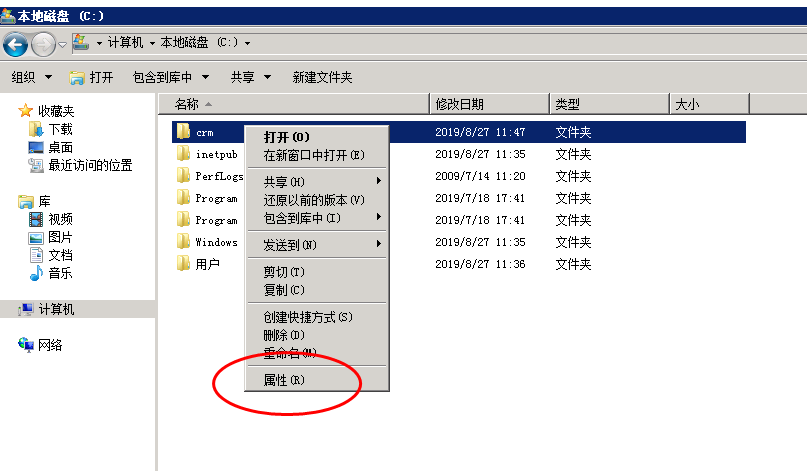Viewport: 807px width, 471px height.
Task: Sort by 名称 column header
Action: (x=293, y=104)
